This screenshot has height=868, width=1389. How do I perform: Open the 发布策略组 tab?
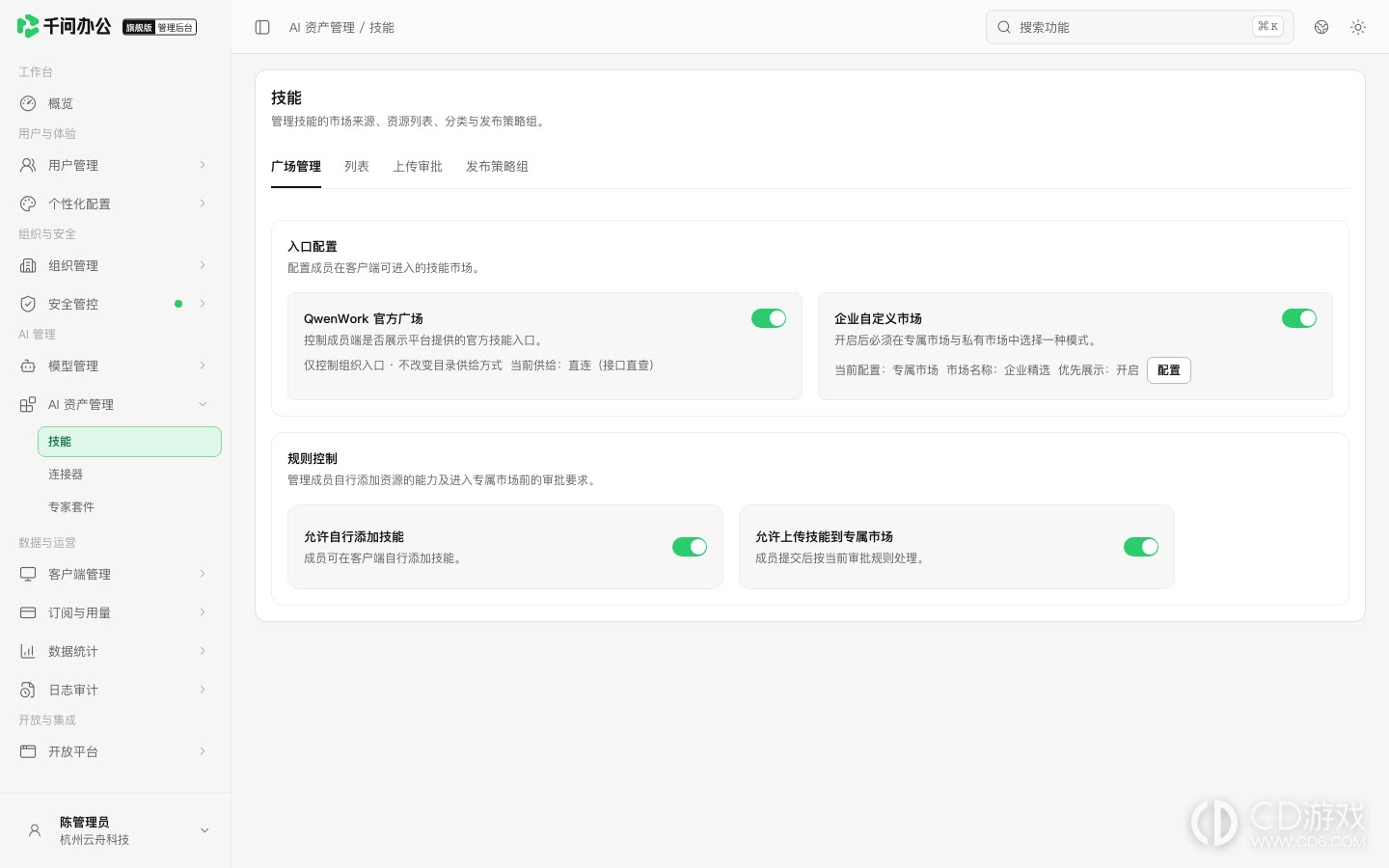tap(497, 167)
